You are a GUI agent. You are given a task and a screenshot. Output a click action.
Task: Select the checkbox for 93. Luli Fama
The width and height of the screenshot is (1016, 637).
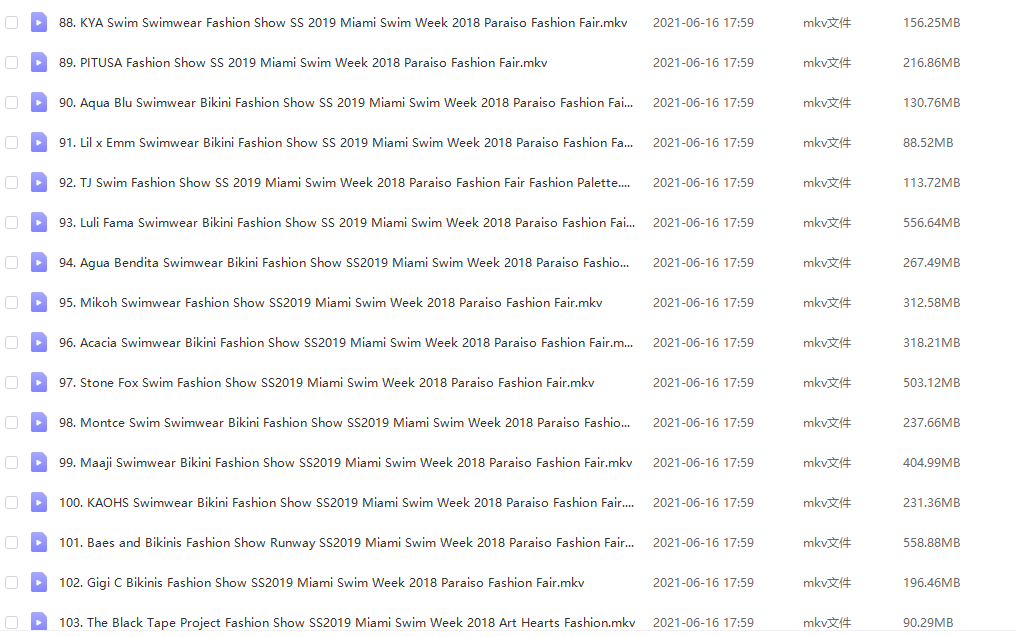point(12,222)
